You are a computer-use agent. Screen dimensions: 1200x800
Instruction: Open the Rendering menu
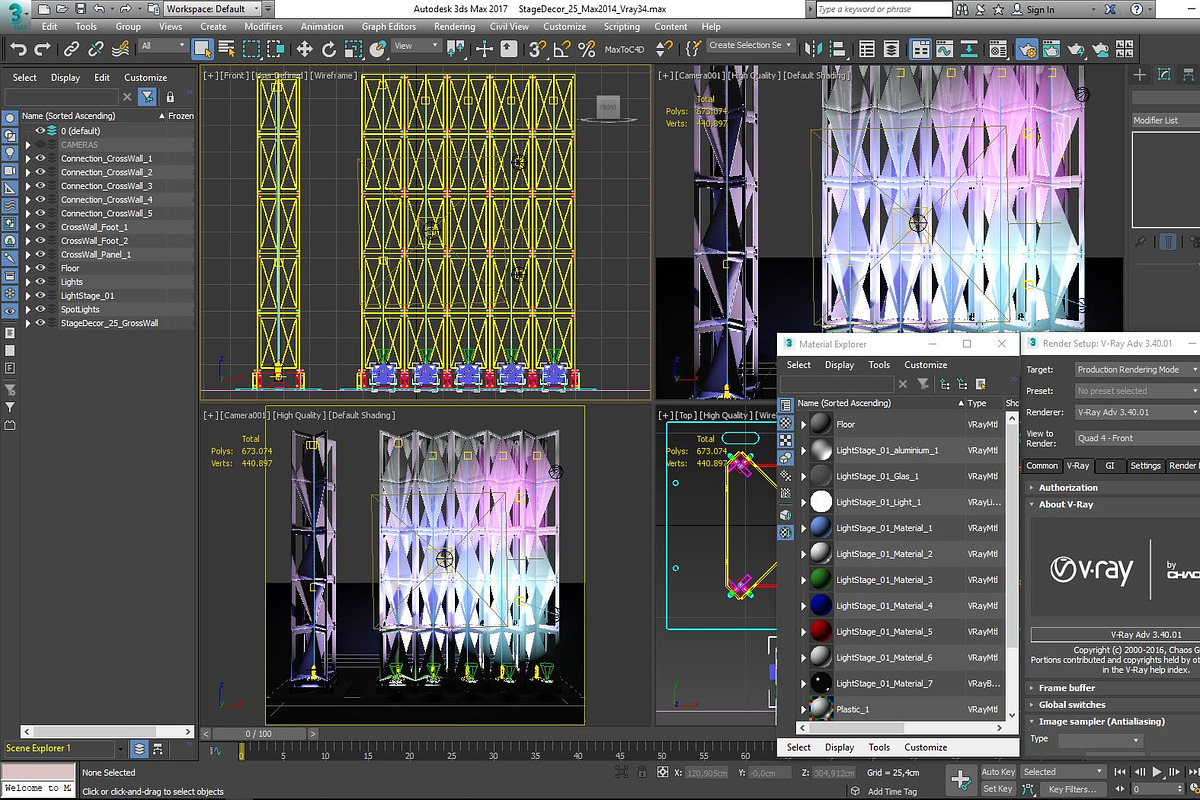pos(455,27)
